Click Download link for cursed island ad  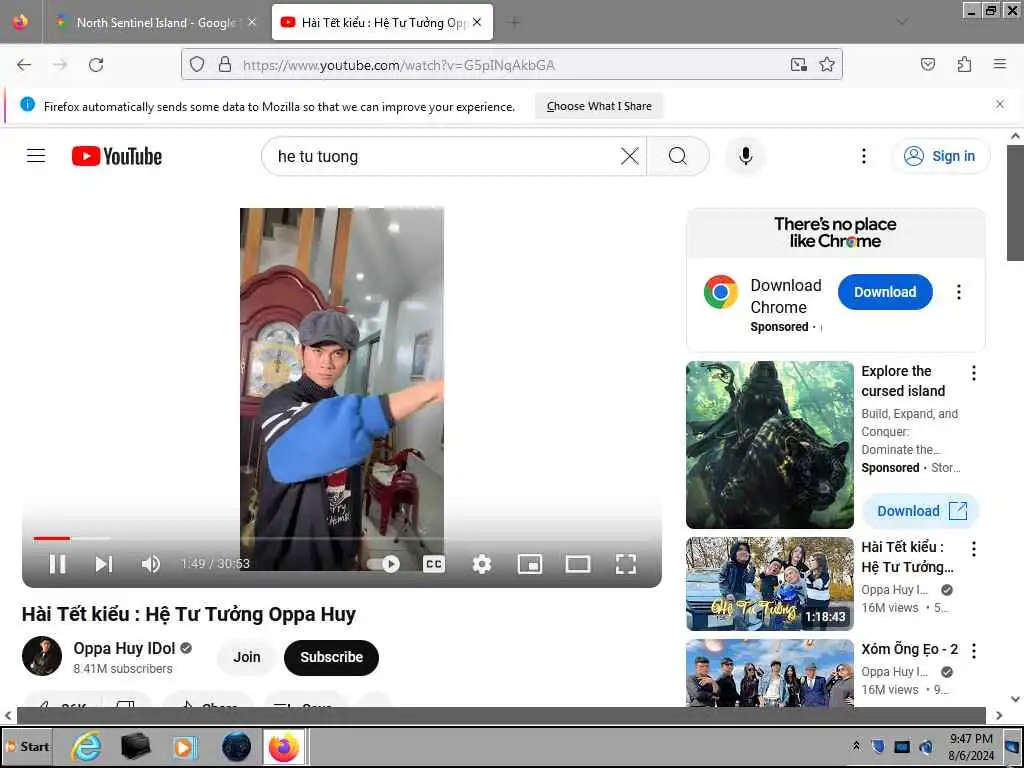[x=921, y=511]
